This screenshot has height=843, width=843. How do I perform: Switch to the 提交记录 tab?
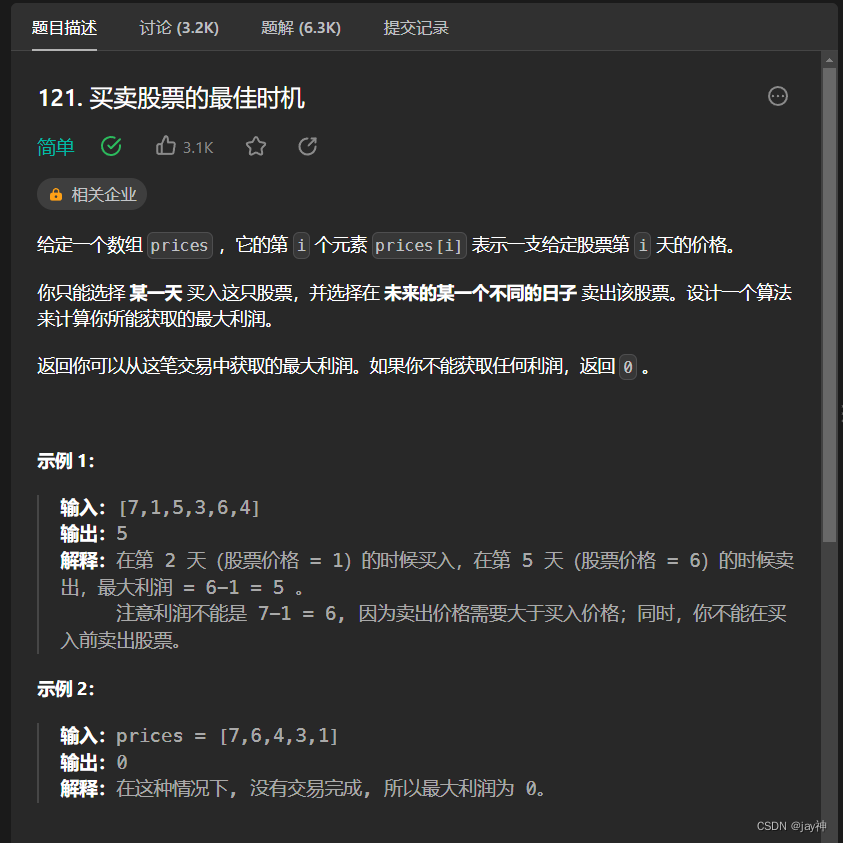tap(415, 28)
